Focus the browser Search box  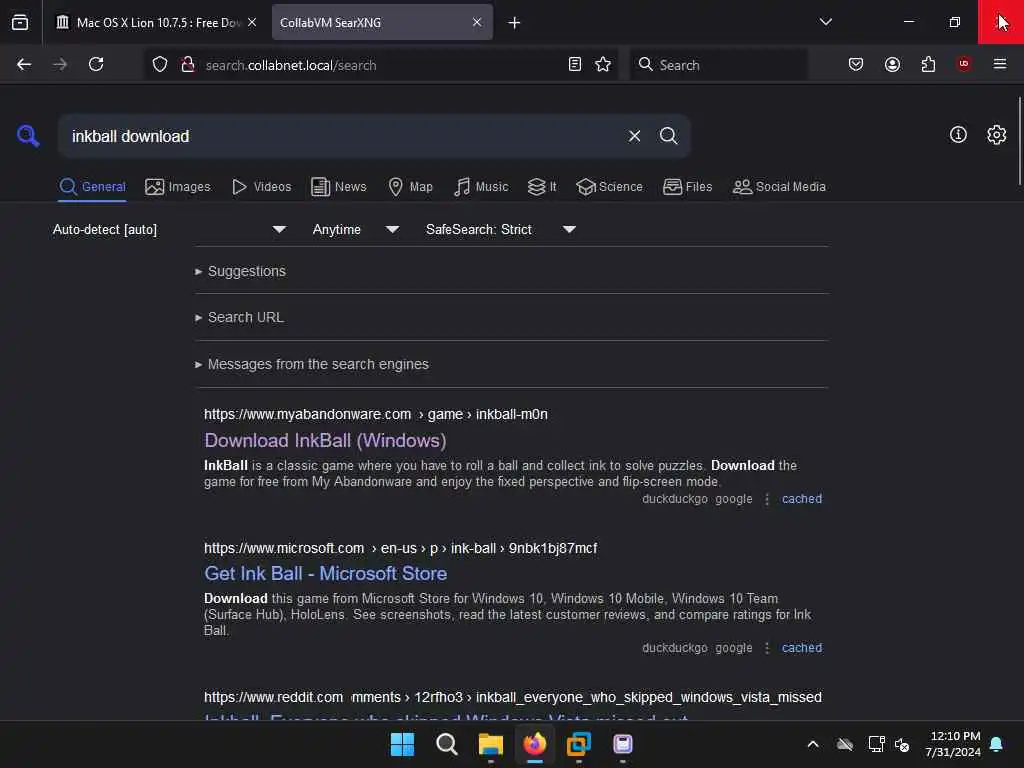point(718,65)
